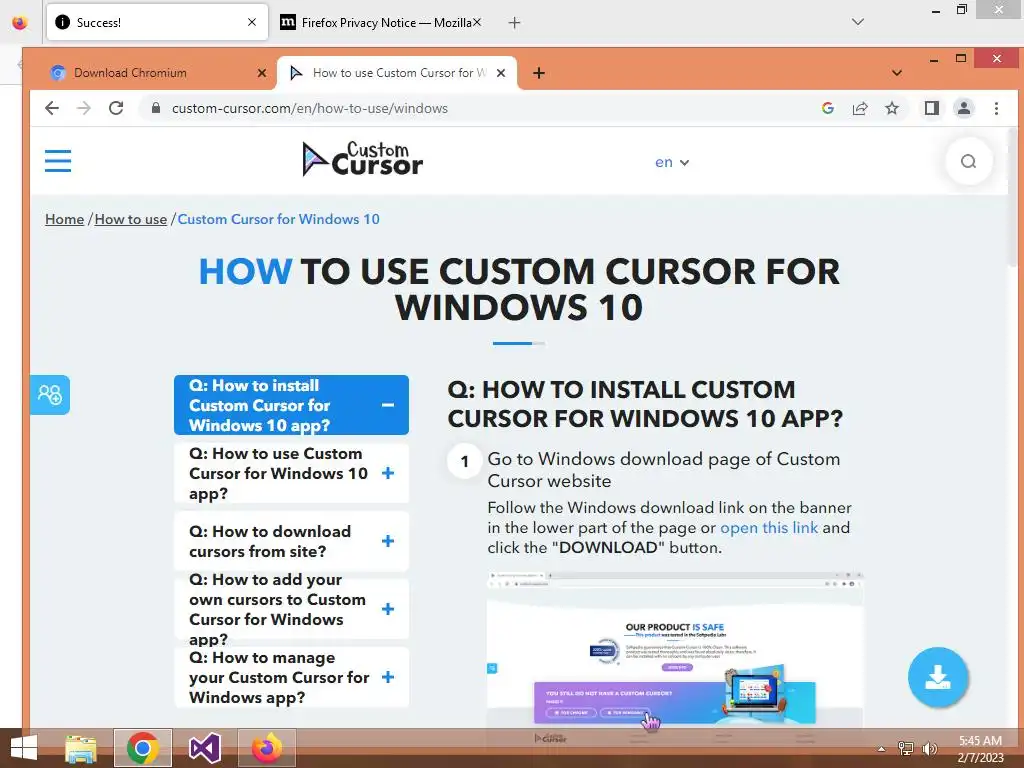Expand 'How to add your own cursors' question
The width and height of the screenshot is (1024, 768).
coord(291,609)
